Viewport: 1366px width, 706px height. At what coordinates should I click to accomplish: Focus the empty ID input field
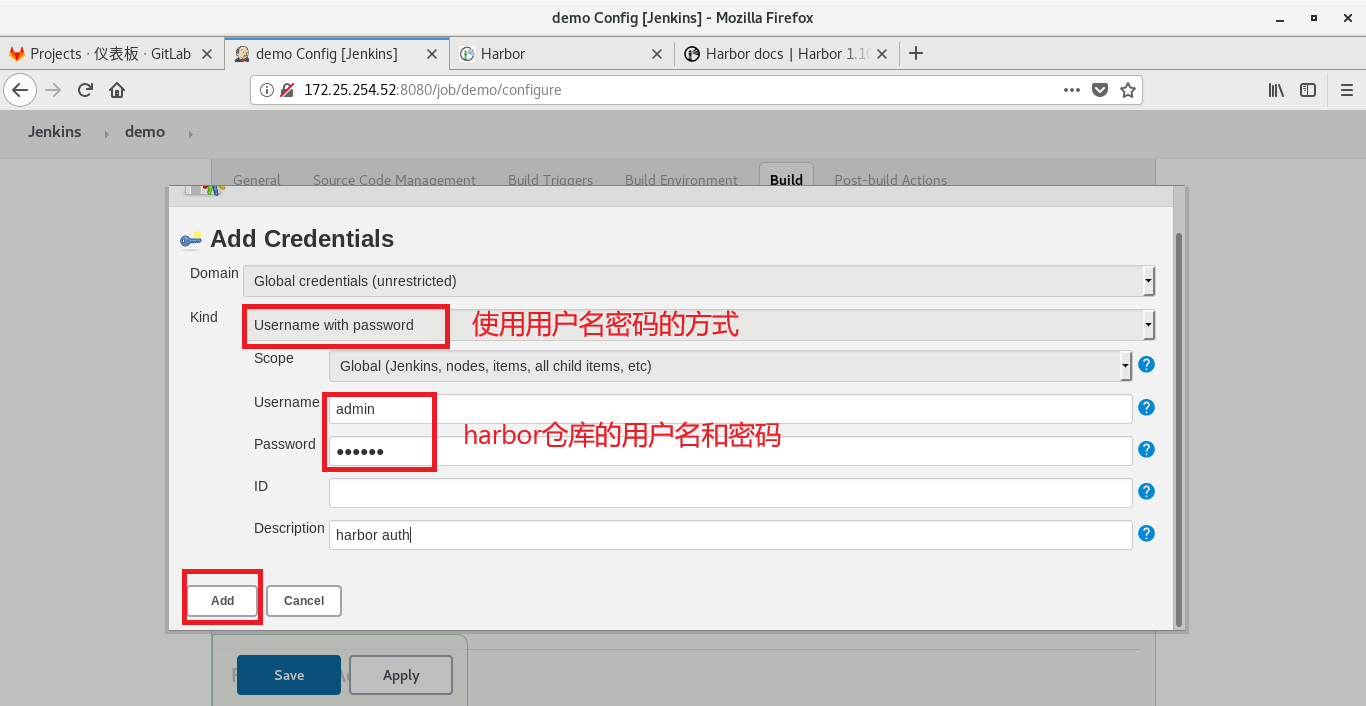click(730, 493)
